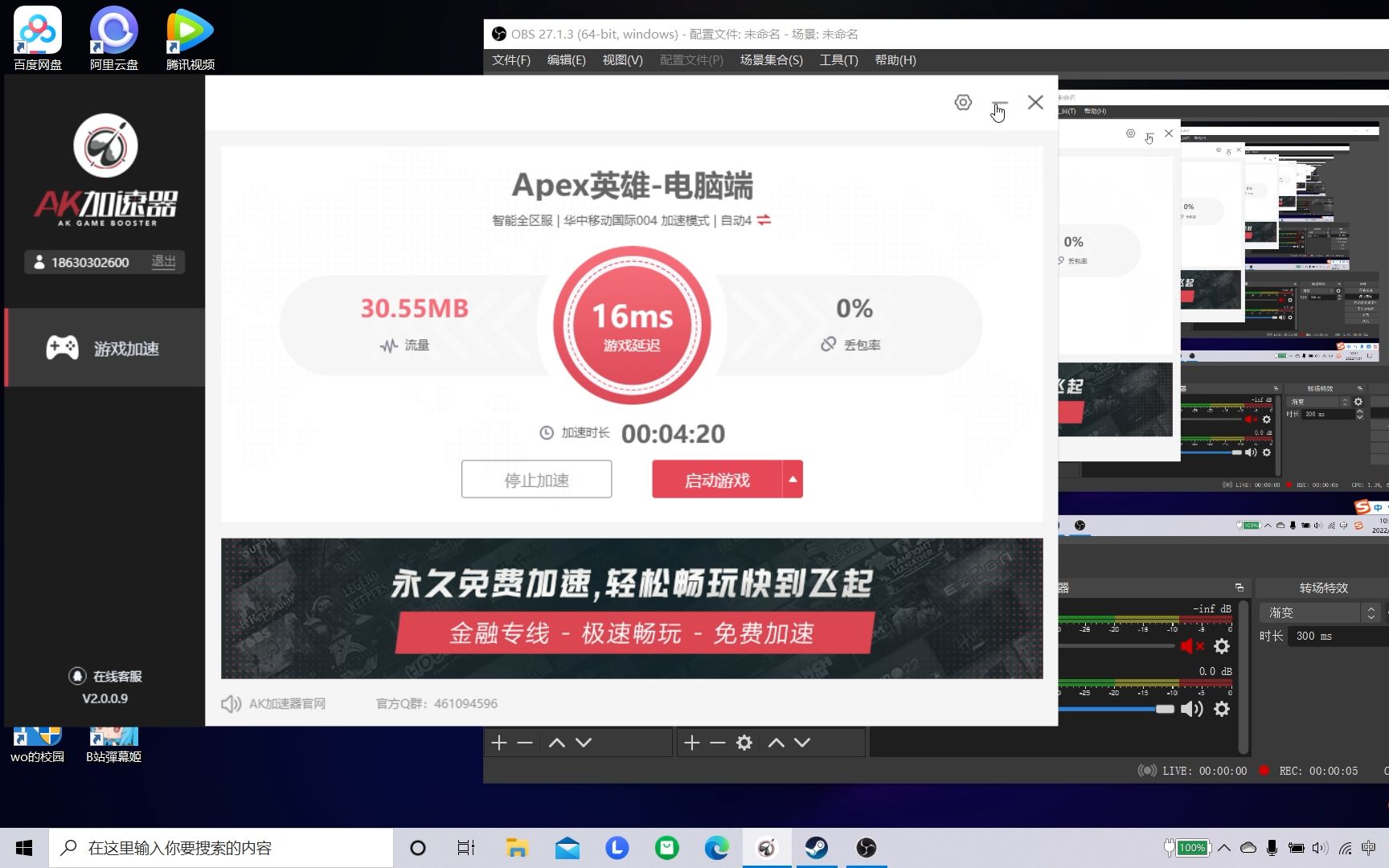
Task: Click the speaker announcement icon at the bottom
Action: click(x=231, y=704)
